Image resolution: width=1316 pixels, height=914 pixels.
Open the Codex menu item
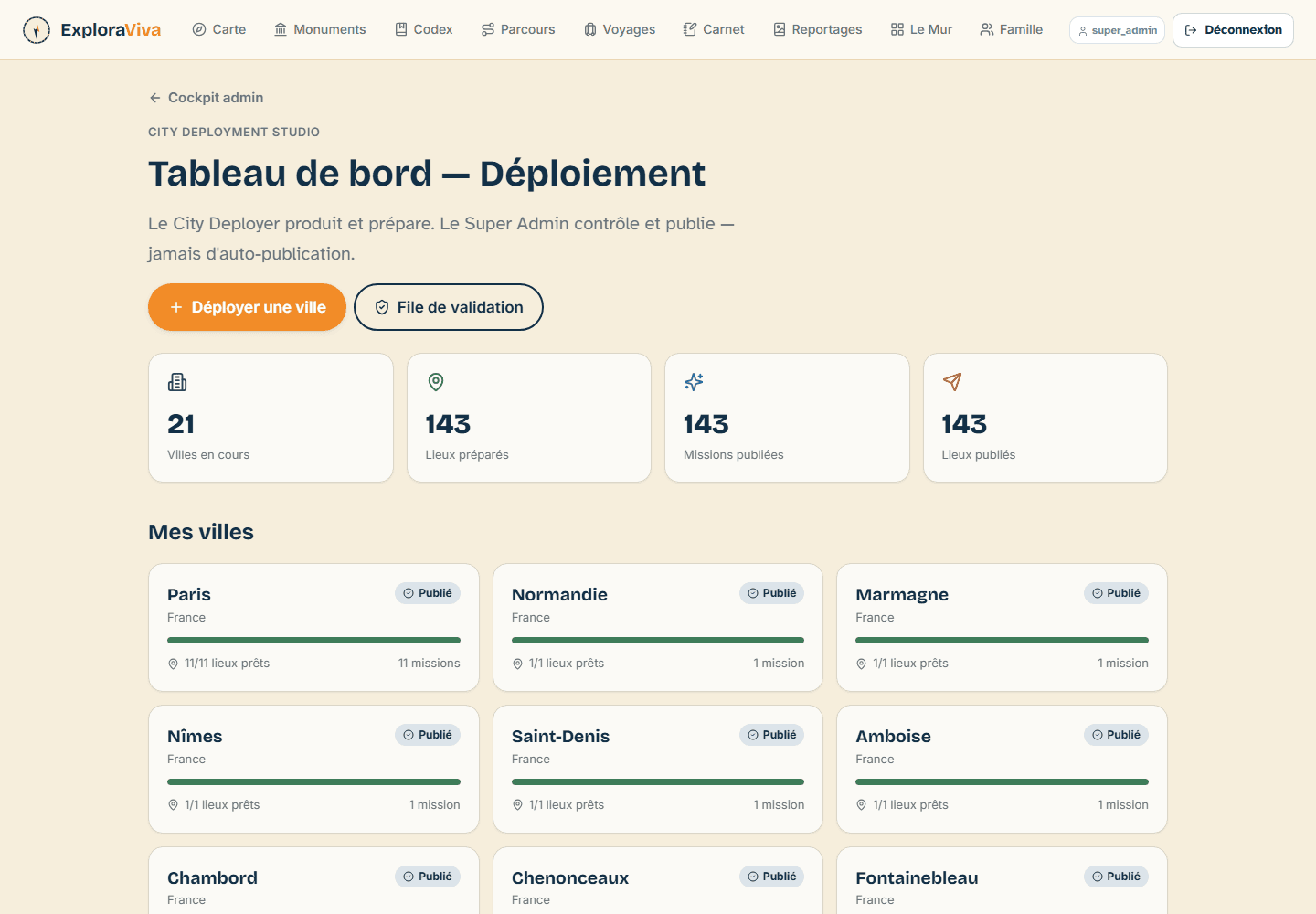click(424, 30)
